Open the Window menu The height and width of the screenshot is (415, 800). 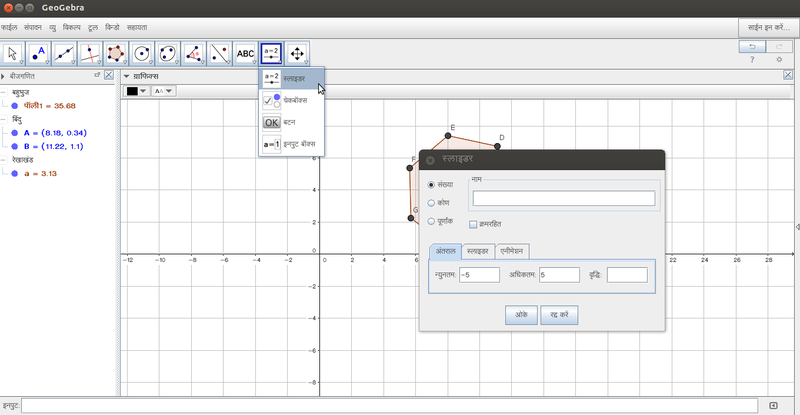(x=112, y=28)
